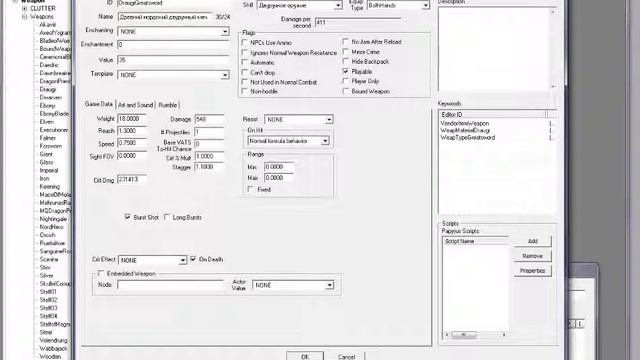
Task: Enable the Long Bursts checkbox
Action: click(x=167, y=217)
